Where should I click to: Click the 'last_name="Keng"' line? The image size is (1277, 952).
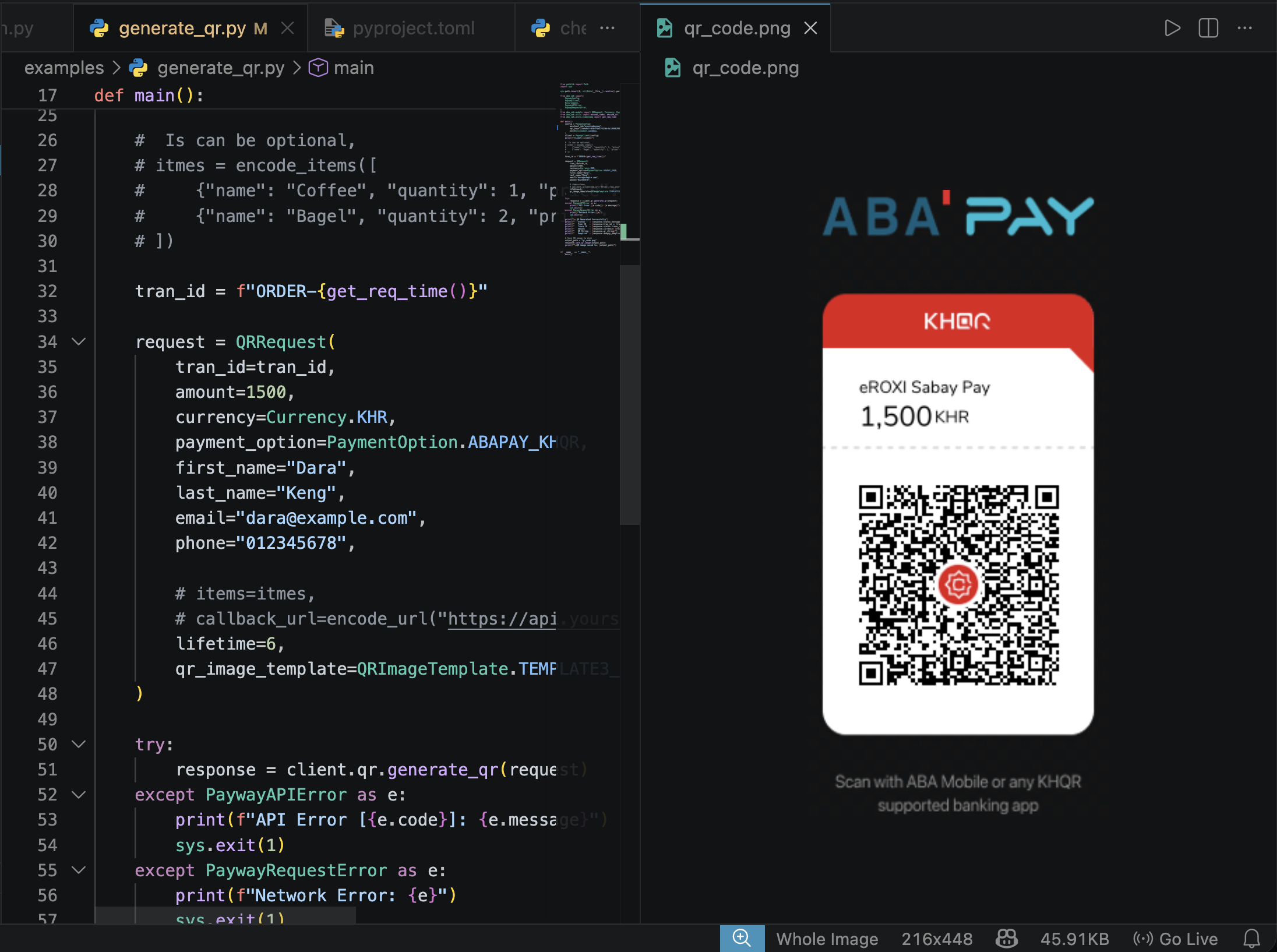click(260, 493)
